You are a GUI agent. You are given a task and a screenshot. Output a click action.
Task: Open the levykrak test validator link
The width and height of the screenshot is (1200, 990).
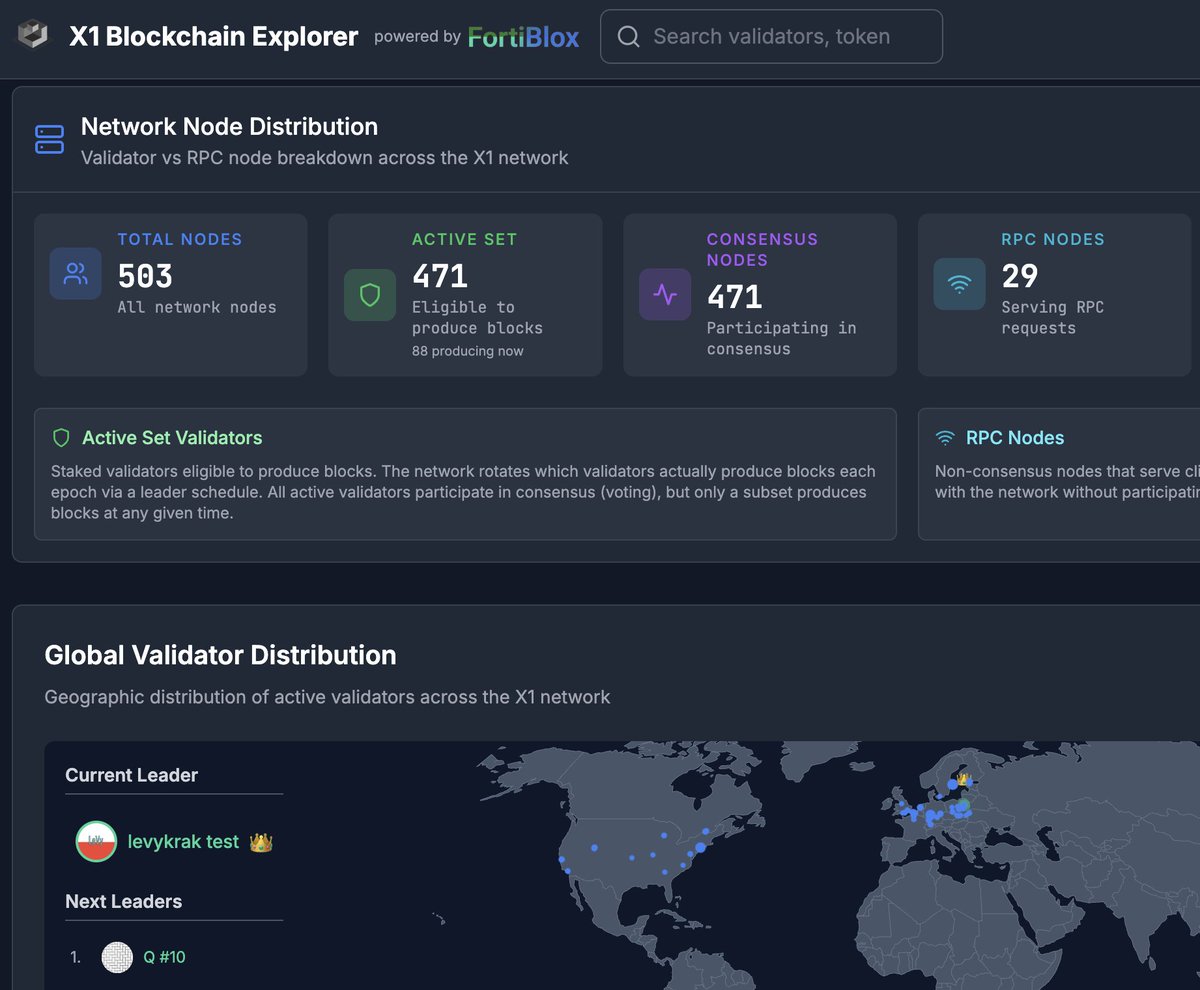184,842
